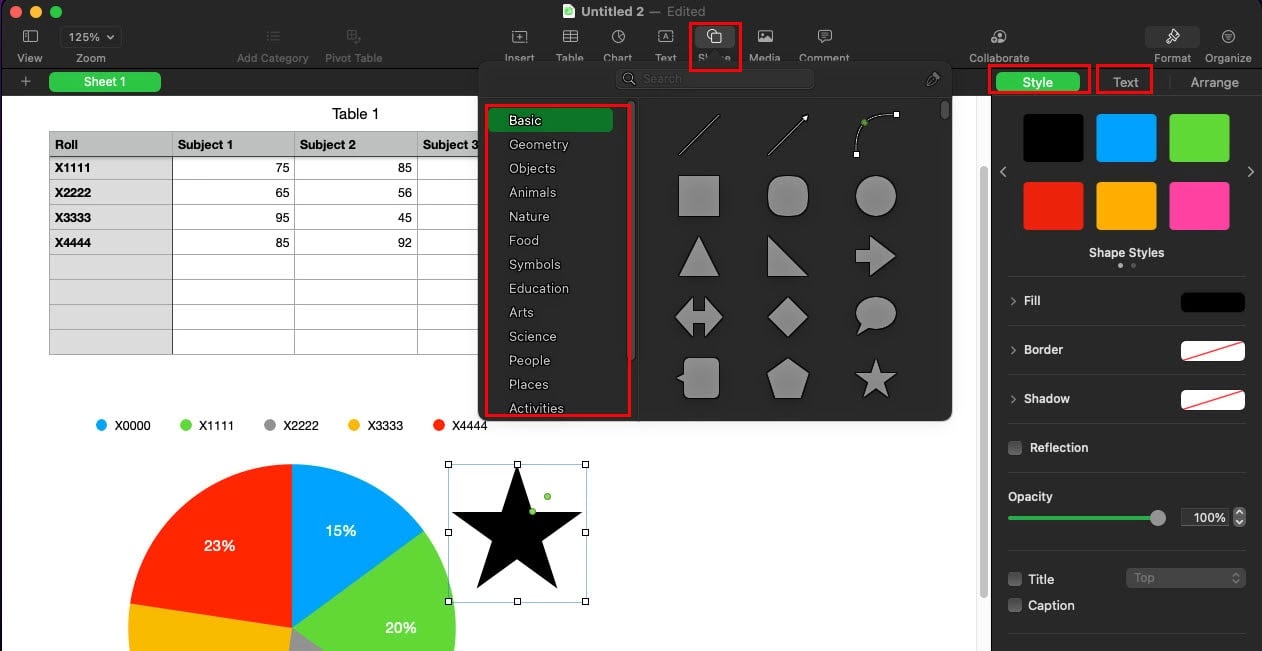Open the Fill black color well
Image resolution: width=1262 pixels, height=651 pixels.
[1213, 302]
